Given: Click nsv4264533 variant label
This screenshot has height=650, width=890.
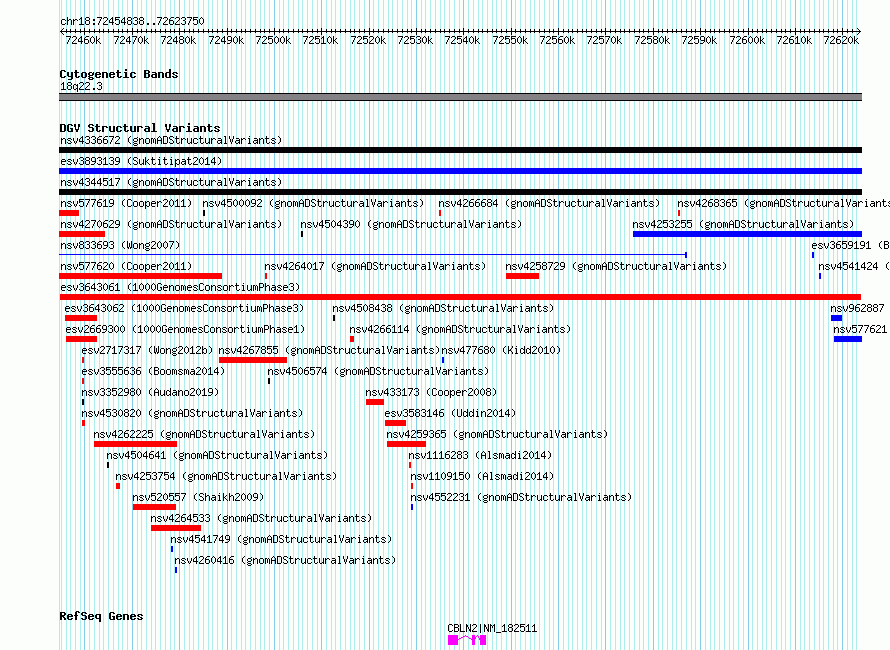Looking at the screenshot, I should tap(261, 518).
